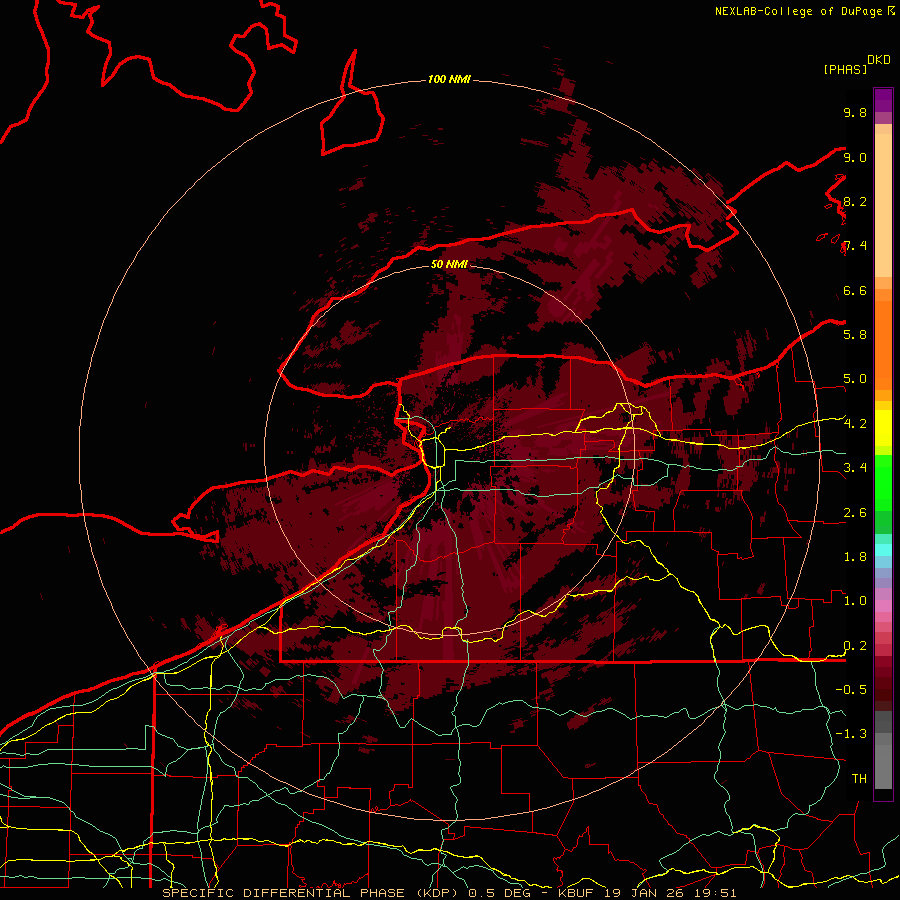The height and width of the screenshot is (900, 900).
Task: Click the 0.2 scale value
Action: point(855,646)
